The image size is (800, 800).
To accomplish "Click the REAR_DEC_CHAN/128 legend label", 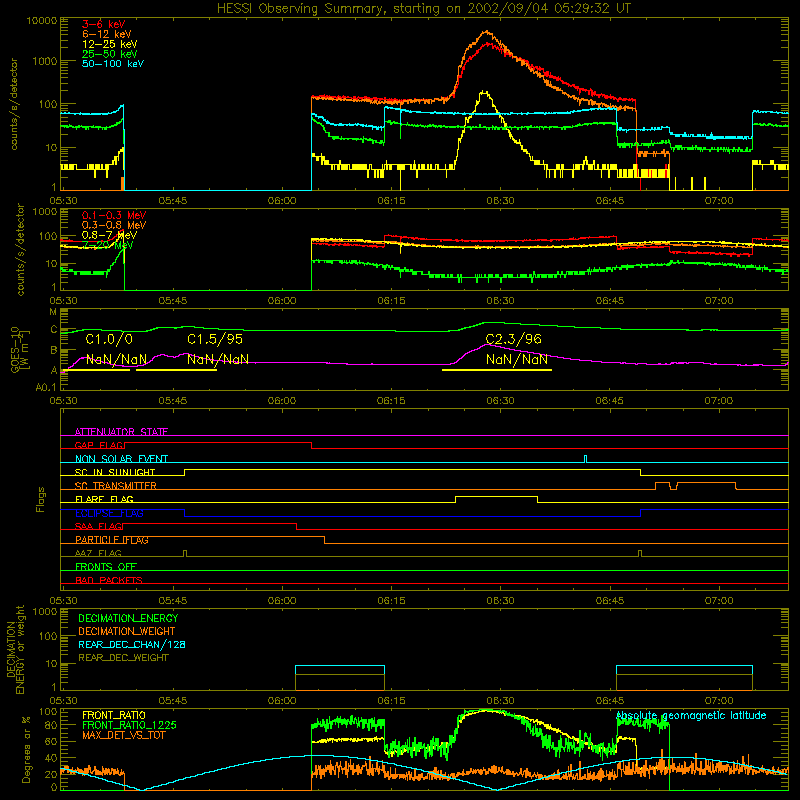I will coord(132,644).
